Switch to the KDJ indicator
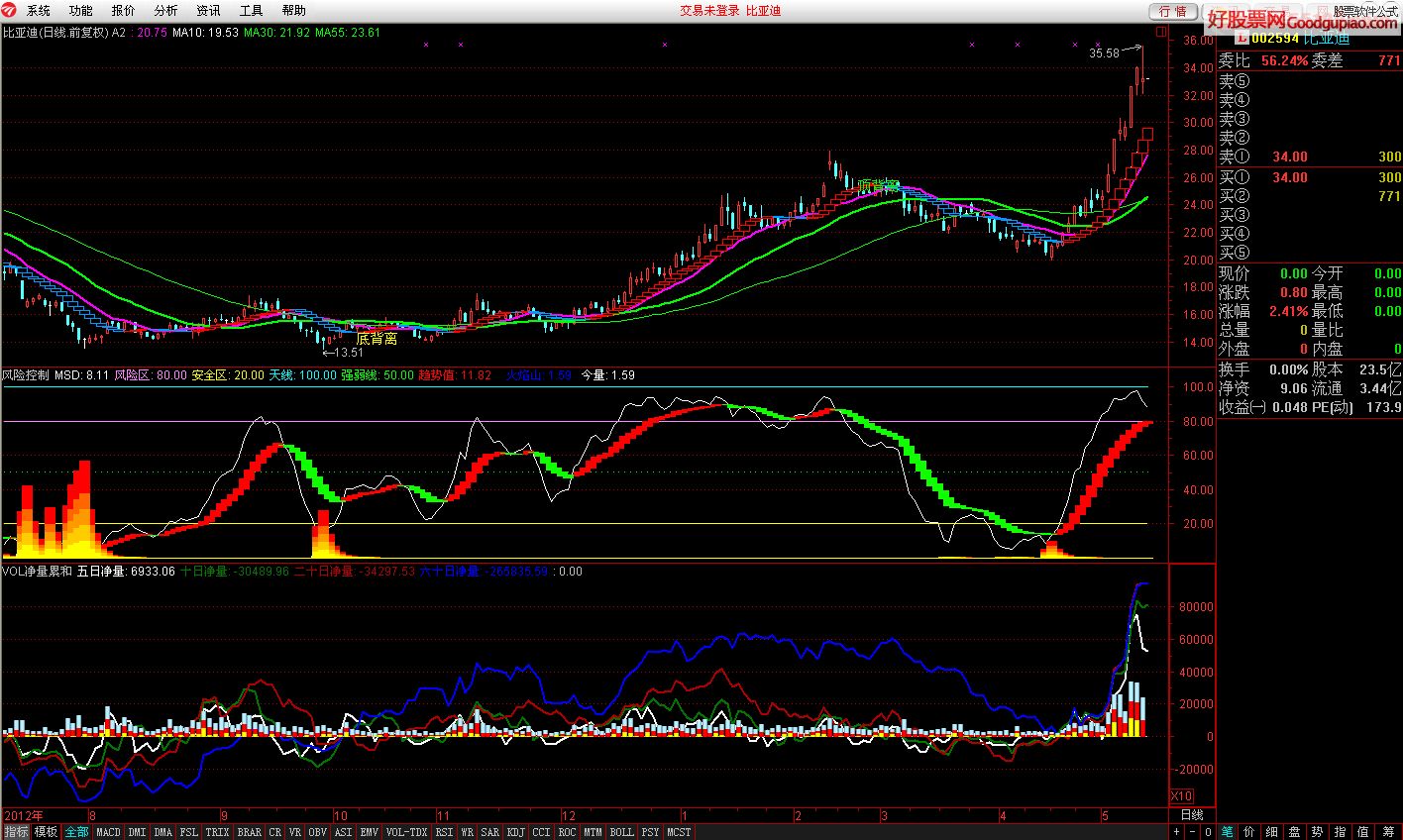 click(516, 831)
